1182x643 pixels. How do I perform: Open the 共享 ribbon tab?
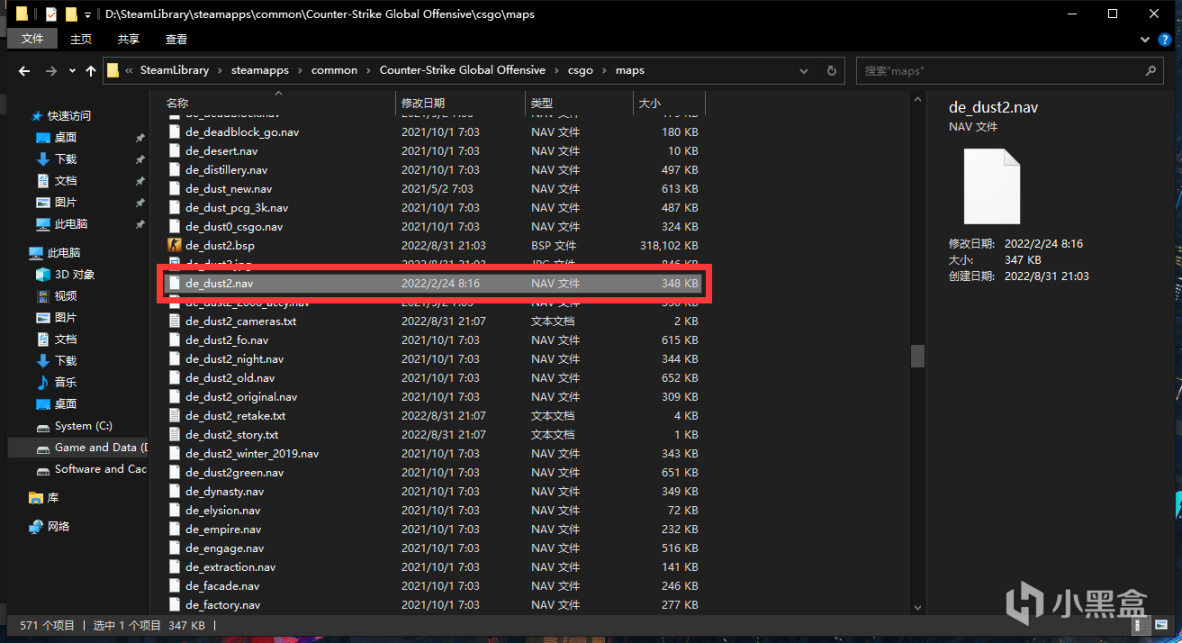click(128, 39)
